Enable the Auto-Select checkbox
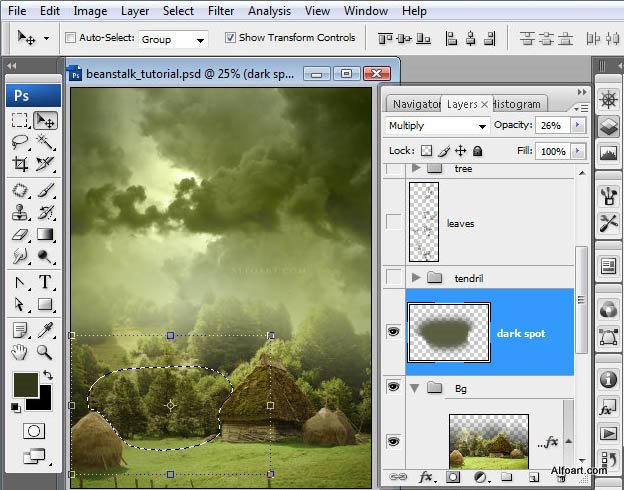Viewport: 624px width, 490px height. coord(70,38)
